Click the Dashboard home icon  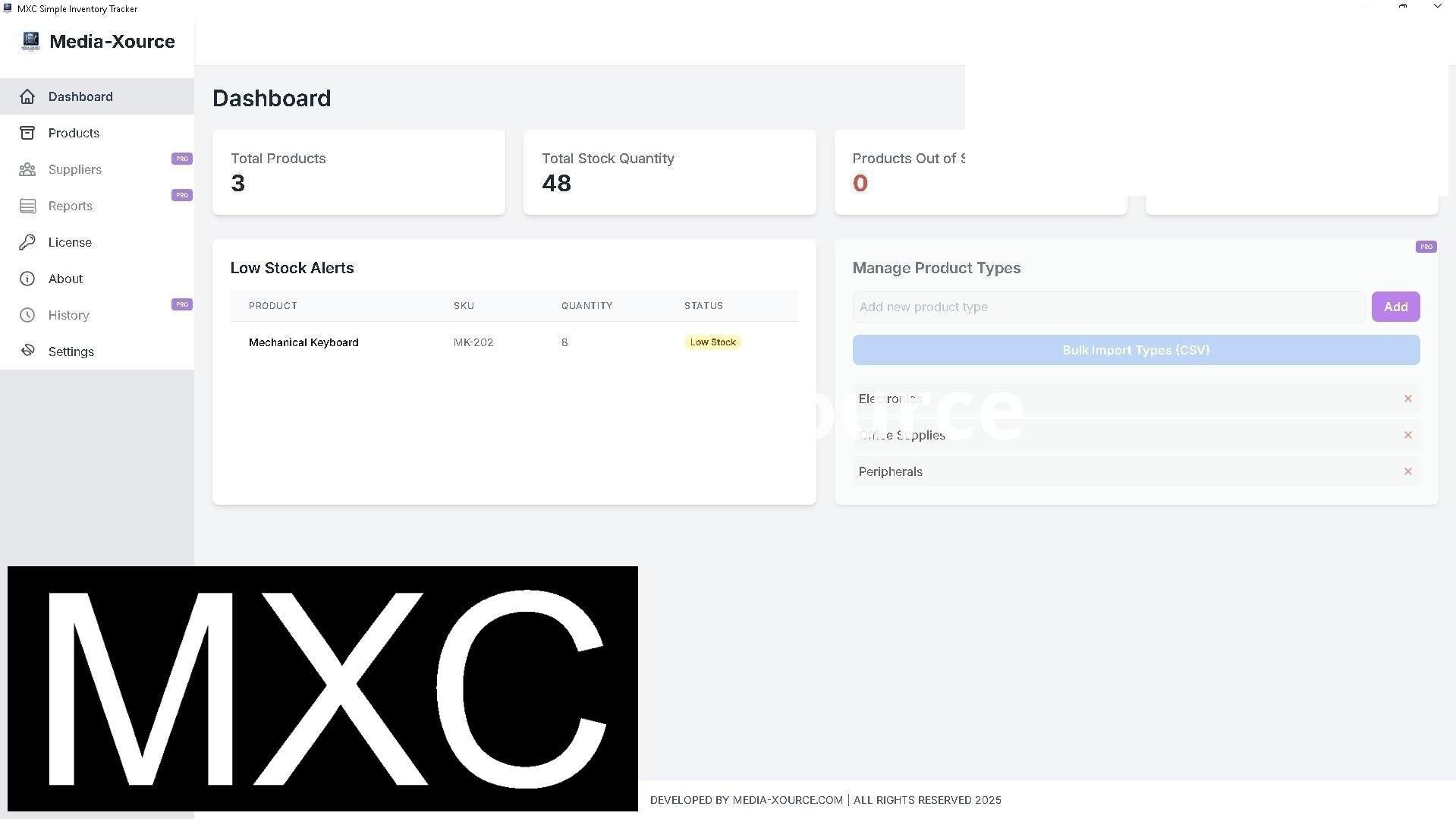[x=27, y=96]
